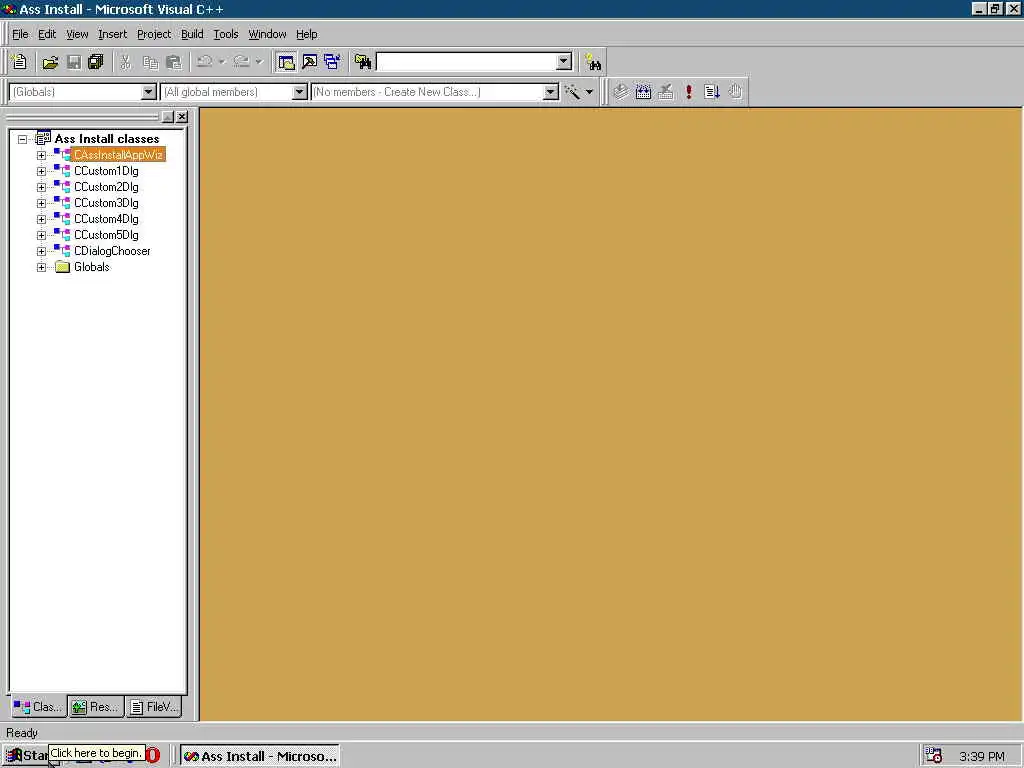Select Ass Install classes root label

coord(106,138)
